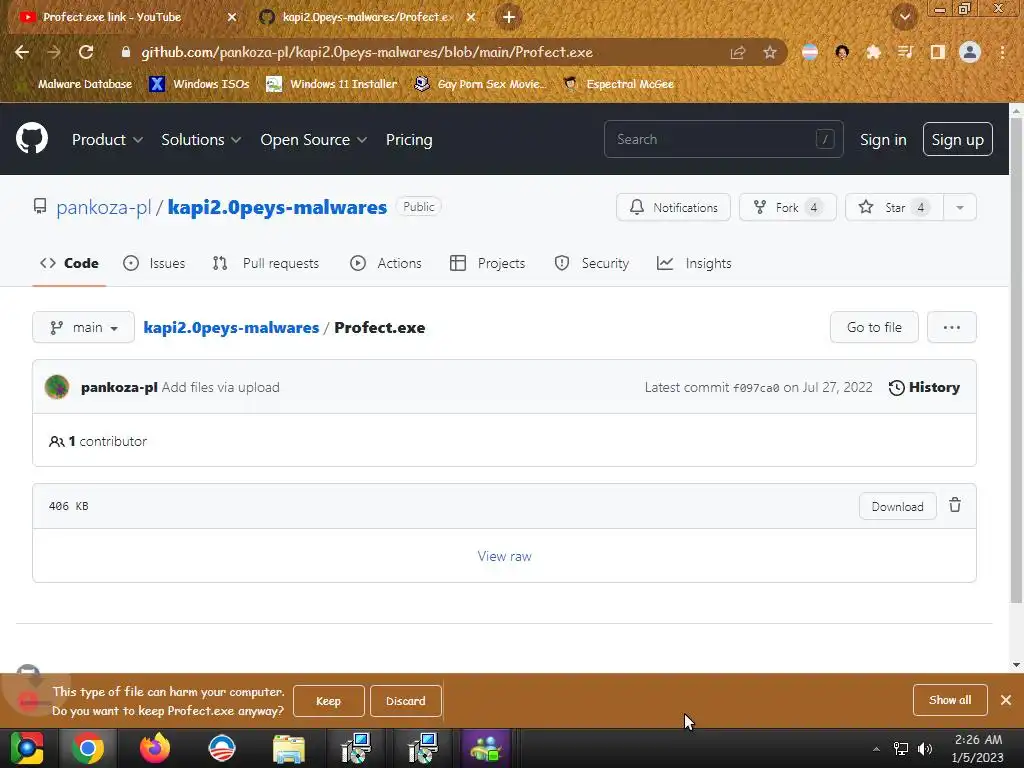
Task: Open the Chrome profile avatar
Action: point(970,52)
